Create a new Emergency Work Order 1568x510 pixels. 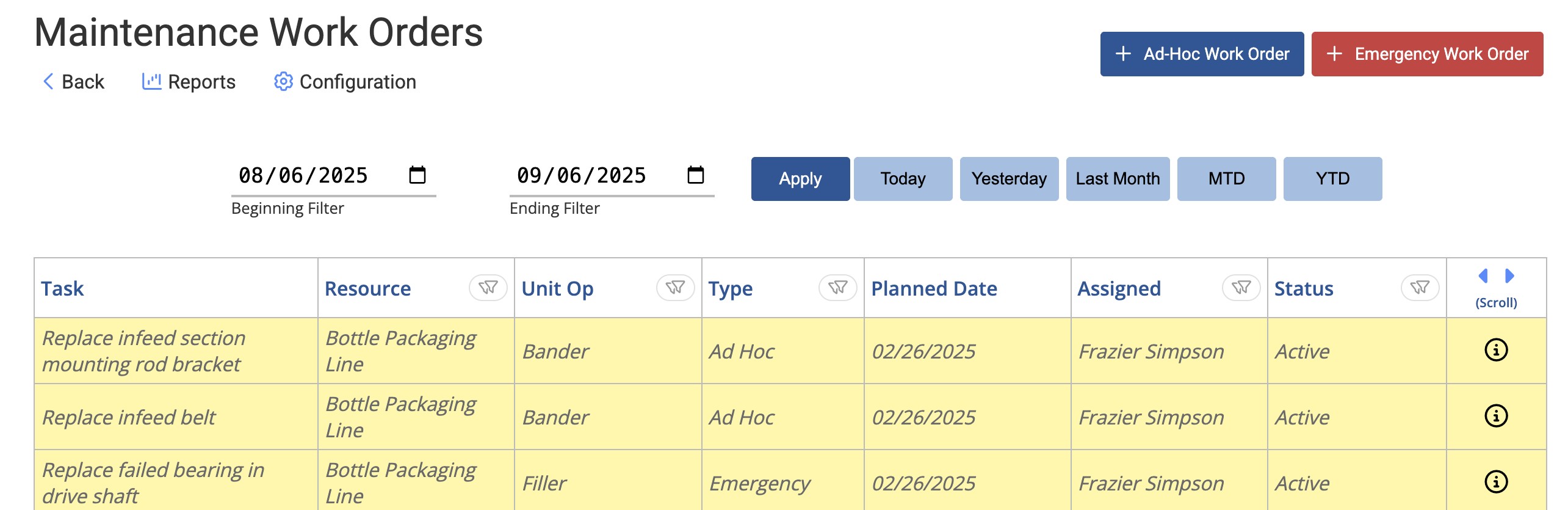1426,54
